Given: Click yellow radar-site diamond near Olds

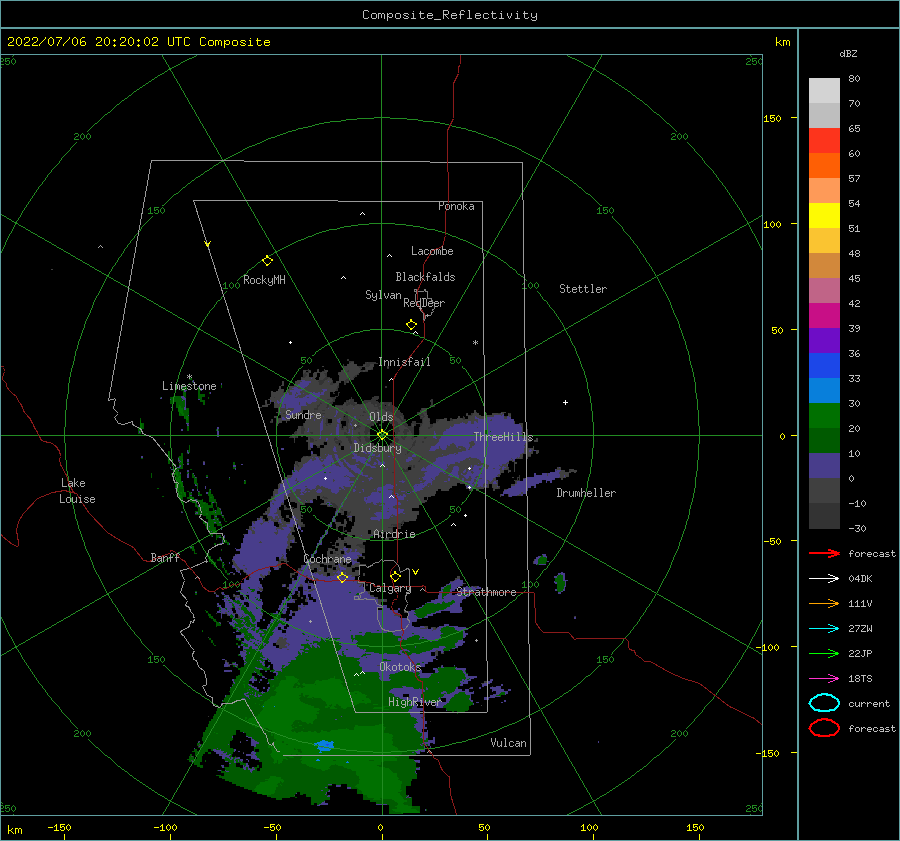Looking at the screenshot, I should tap(382, 435).
